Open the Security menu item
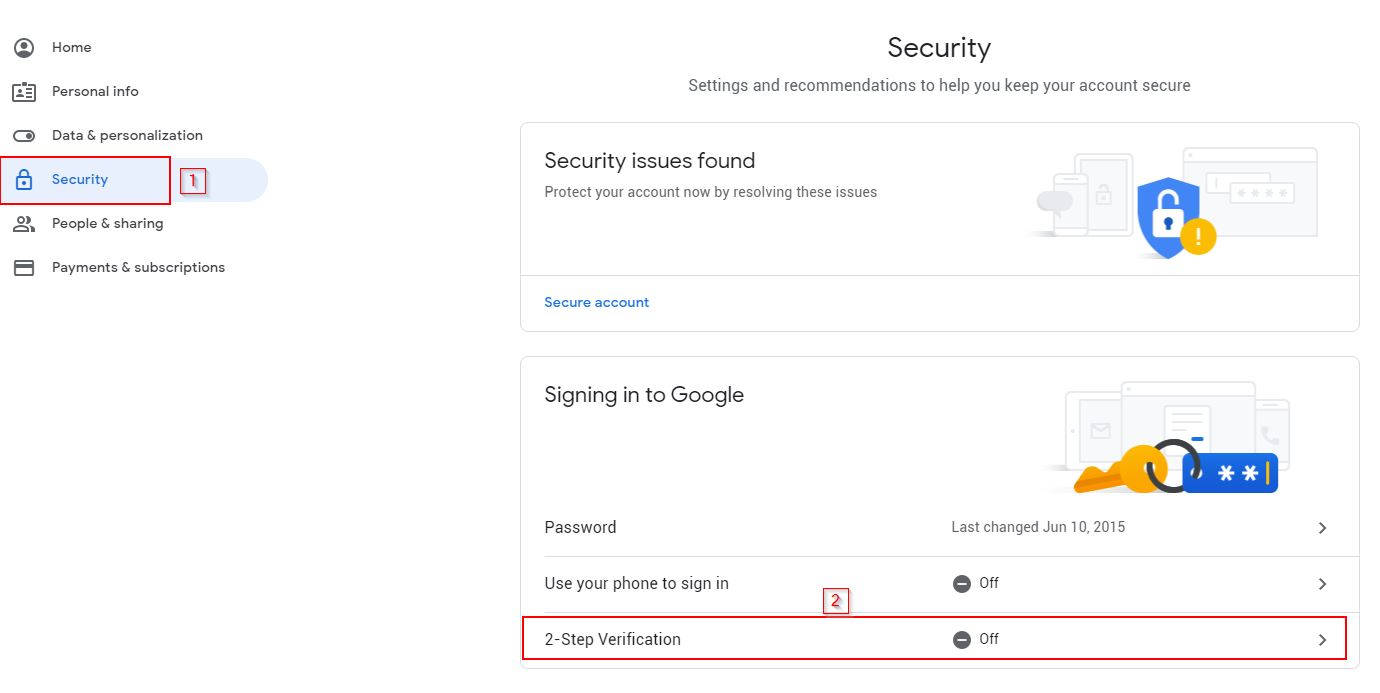Viewport: 1380px width, 693px height. click(80, 179)
